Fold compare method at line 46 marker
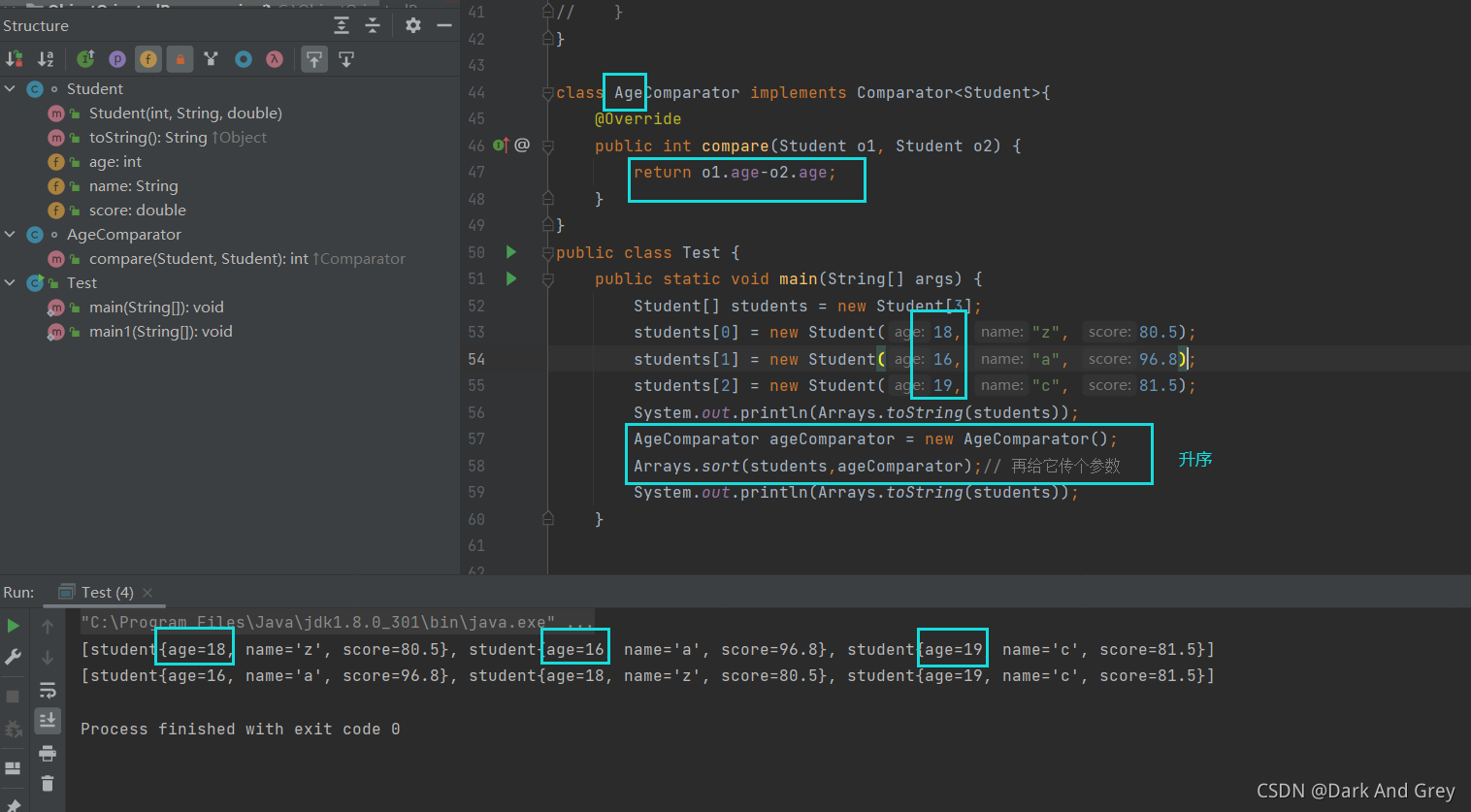 (x=548, y=146)
